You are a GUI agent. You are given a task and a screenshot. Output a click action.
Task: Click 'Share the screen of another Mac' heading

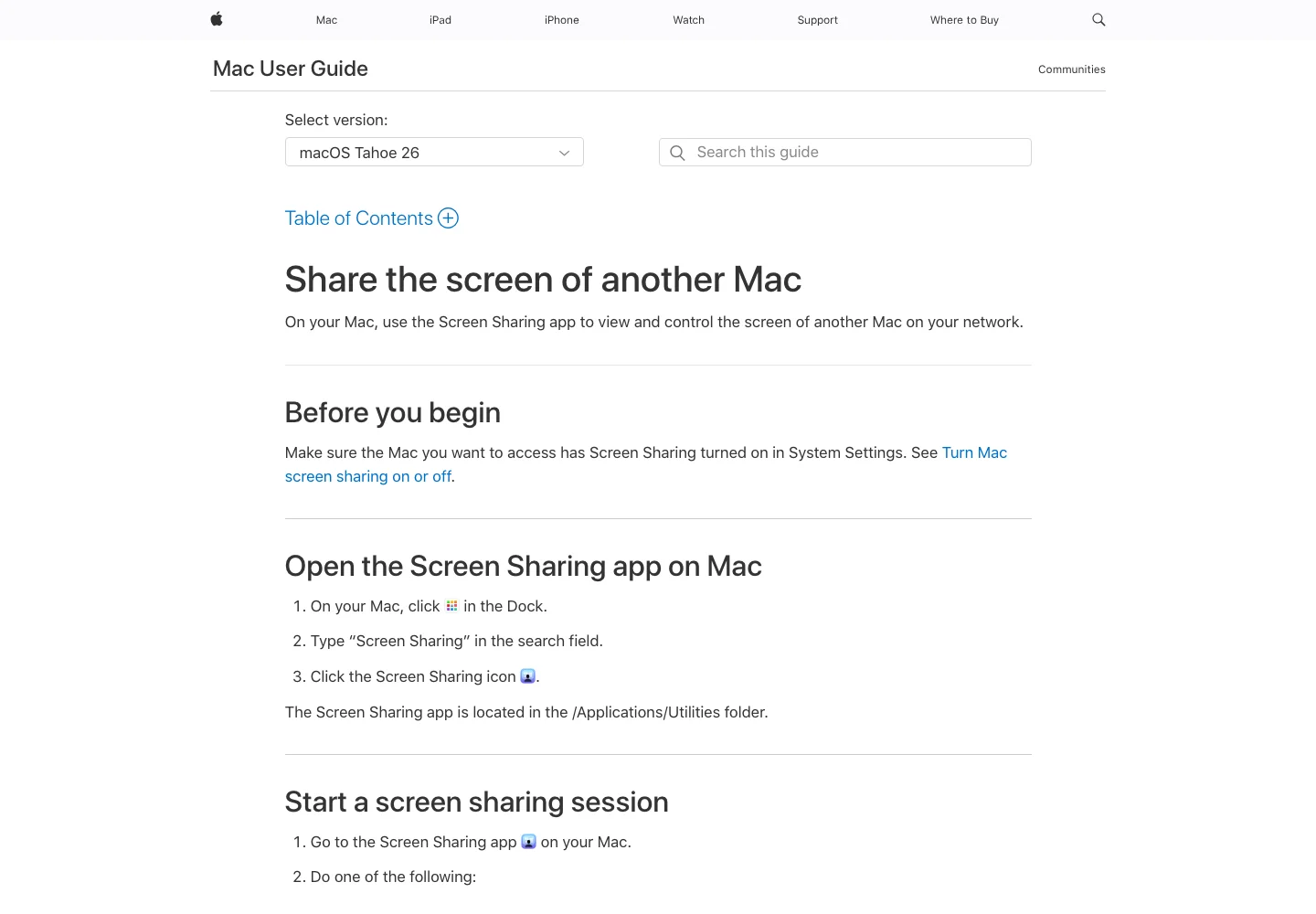[543, 280]
